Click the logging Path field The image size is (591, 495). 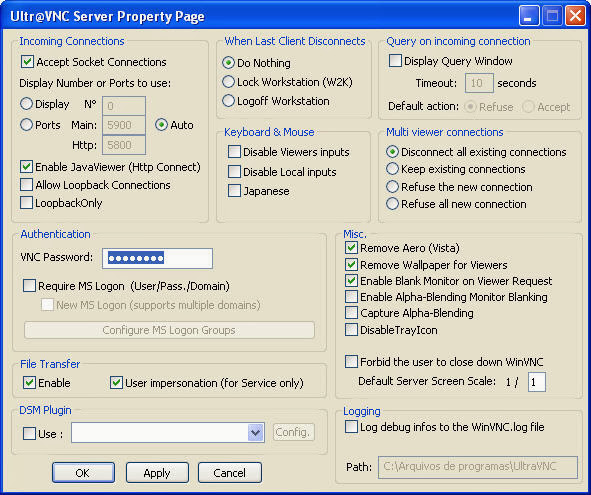(x=478, y=467)
